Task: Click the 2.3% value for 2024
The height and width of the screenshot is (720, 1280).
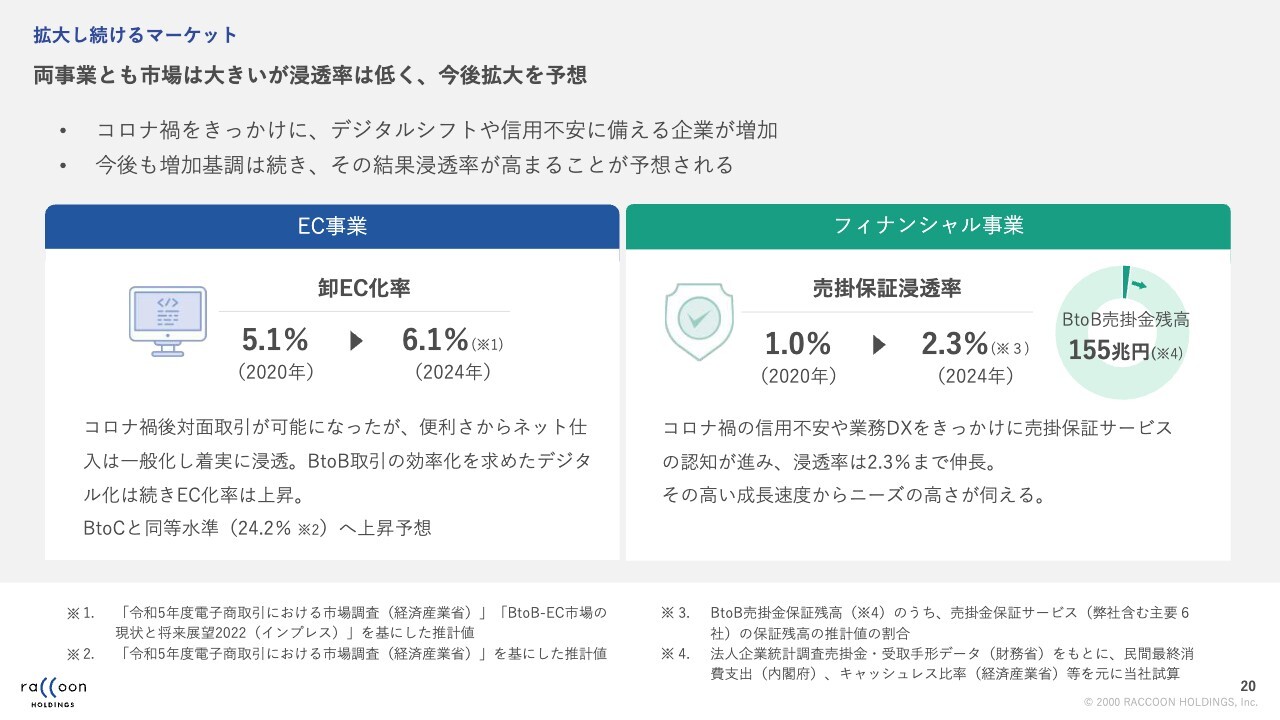Action: coord(955,344)
